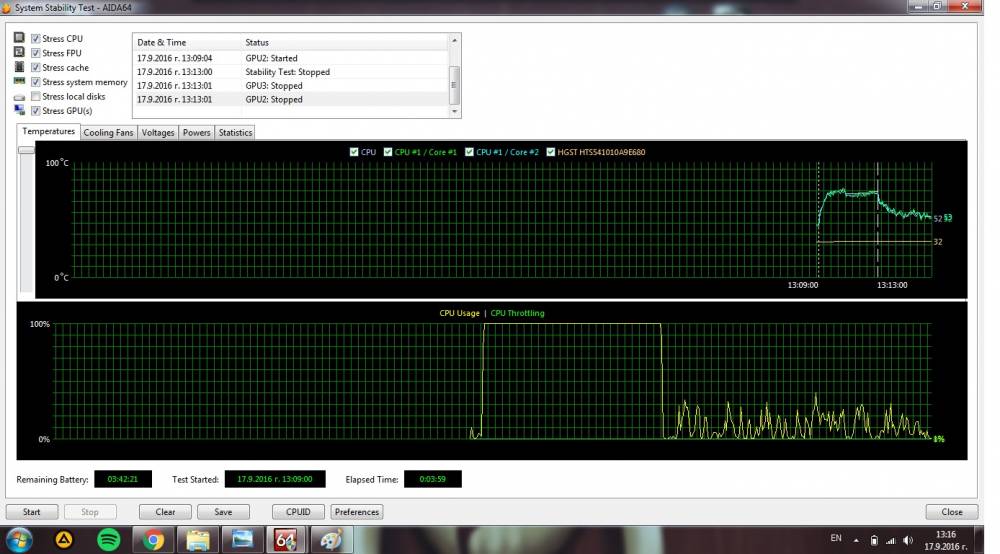Click the temperature graph vertical slider handle

(x=26, y=150)
